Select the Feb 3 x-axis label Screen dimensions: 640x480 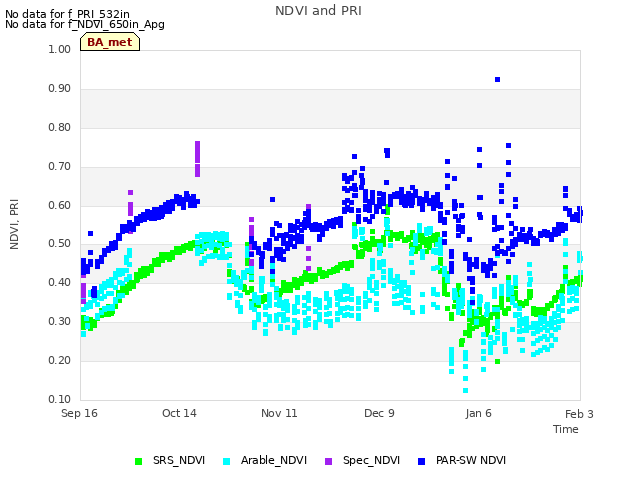tap(579, 414)
